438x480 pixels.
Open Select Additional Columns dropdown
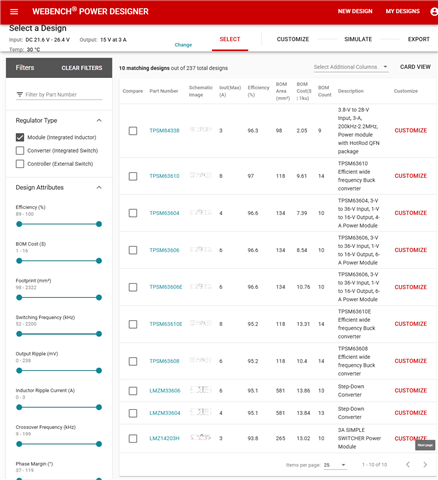[351, 67]
